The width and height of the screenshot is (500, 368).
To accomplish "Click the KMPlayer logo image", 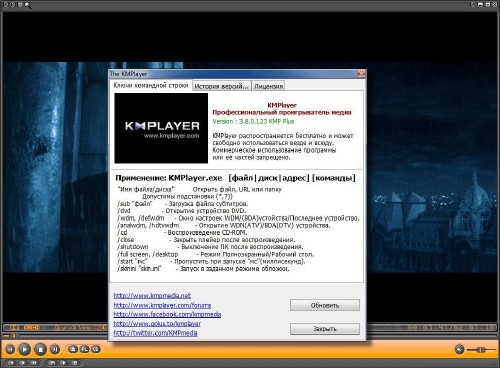I will click(161, 128).
